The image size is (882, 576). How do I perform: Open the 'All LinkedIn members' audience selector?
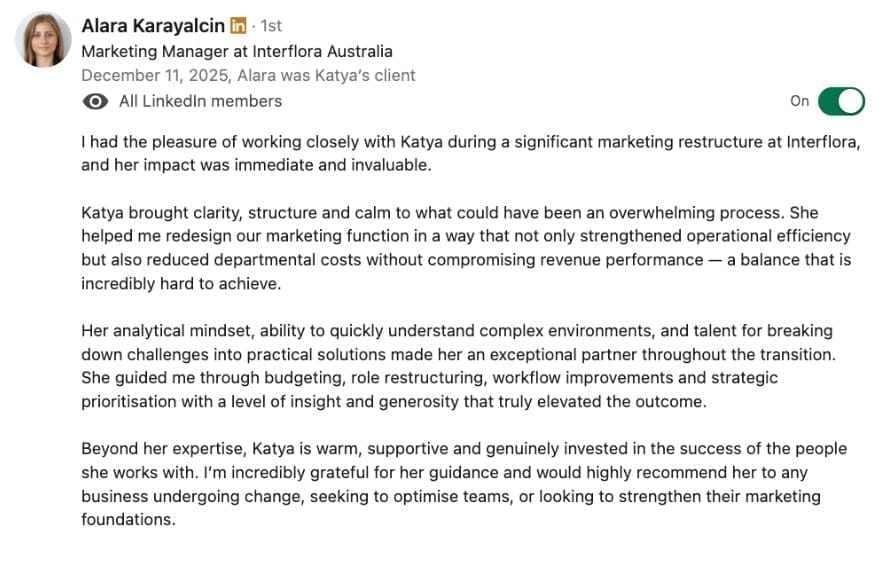point(198,101)
